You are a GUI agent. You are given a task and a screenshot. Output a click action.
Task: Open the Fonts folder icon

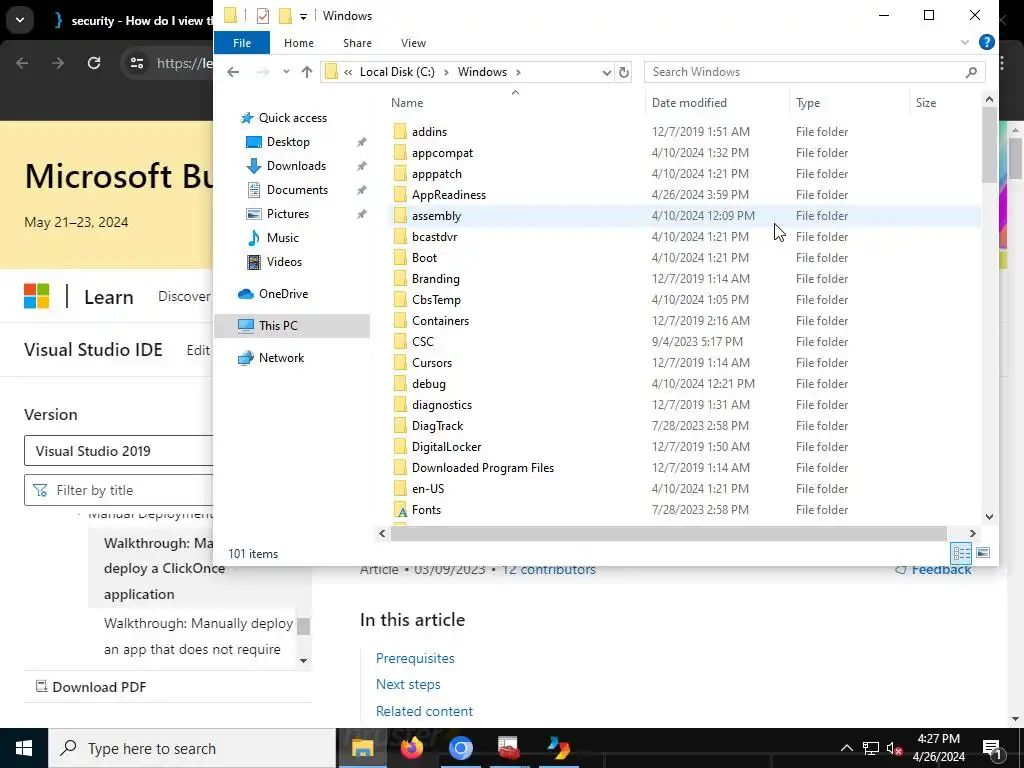click(400, 510)
